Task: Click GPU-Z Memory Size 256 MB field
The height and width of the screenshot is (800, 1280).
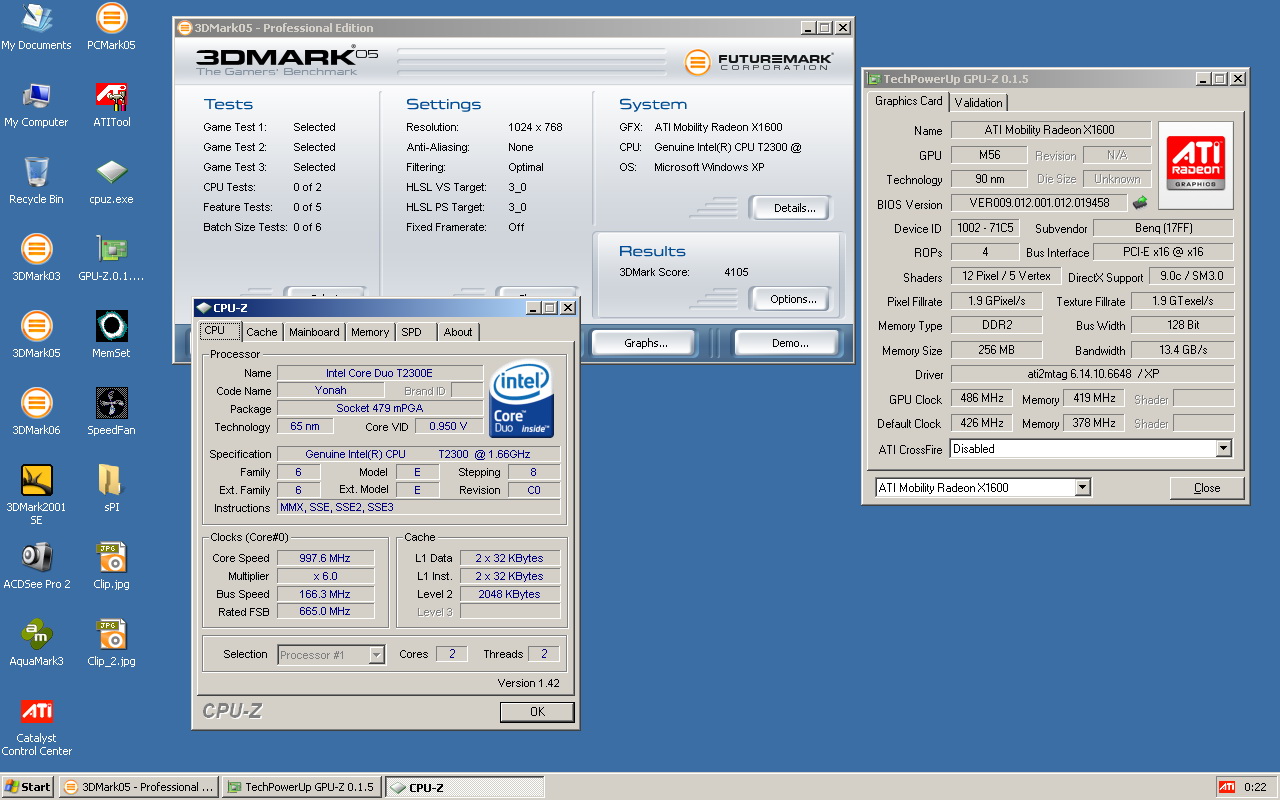Action: tap(996, 350)
